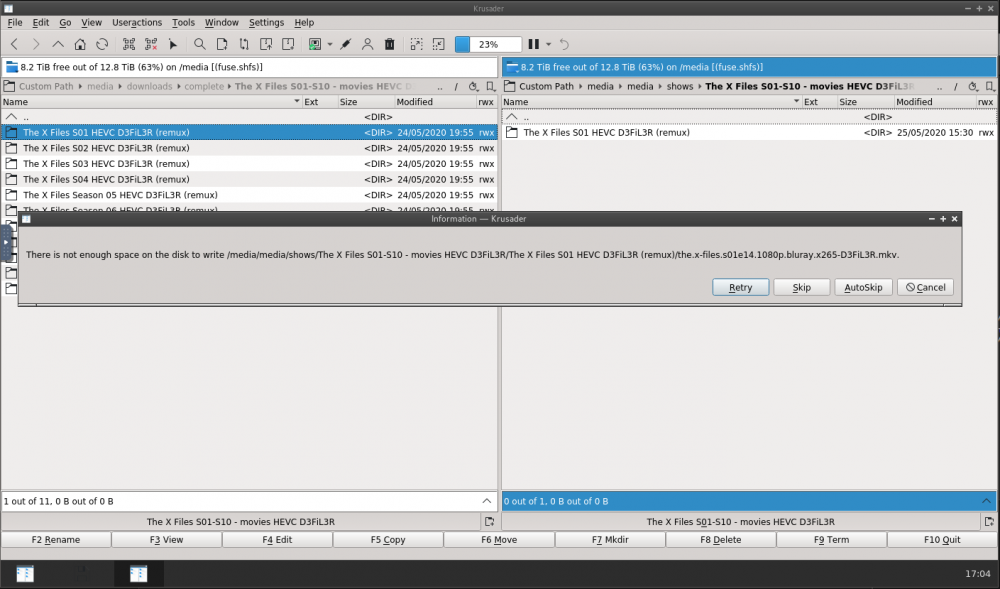Click the Unselect Group icon with red x

151,45
